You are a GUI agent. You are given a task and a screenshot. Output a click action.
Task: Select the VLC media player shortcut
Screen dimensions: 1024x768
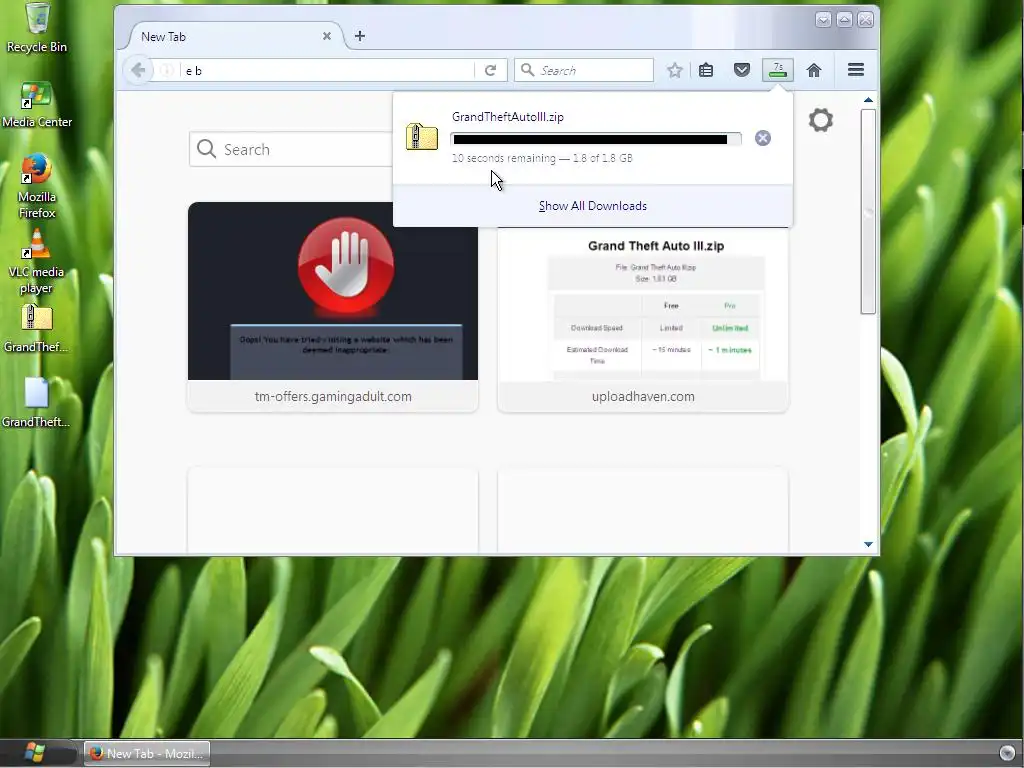click(37, 261)
